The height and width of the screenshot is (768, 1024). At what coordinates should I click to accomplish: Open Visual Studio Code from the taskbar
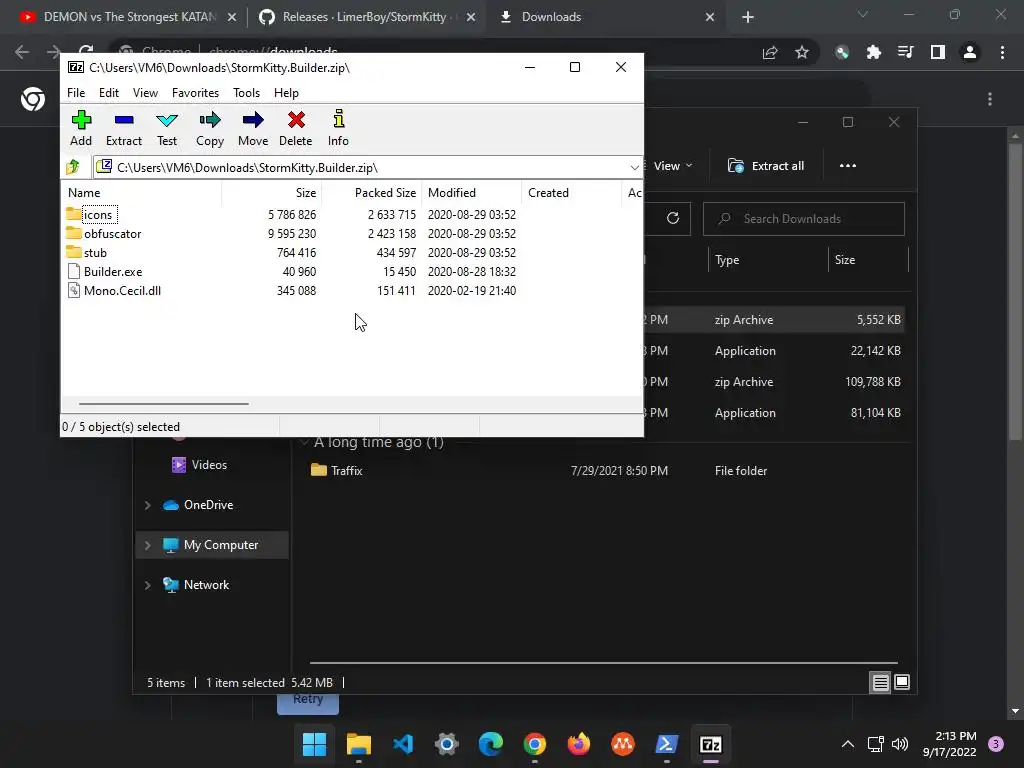403,744
